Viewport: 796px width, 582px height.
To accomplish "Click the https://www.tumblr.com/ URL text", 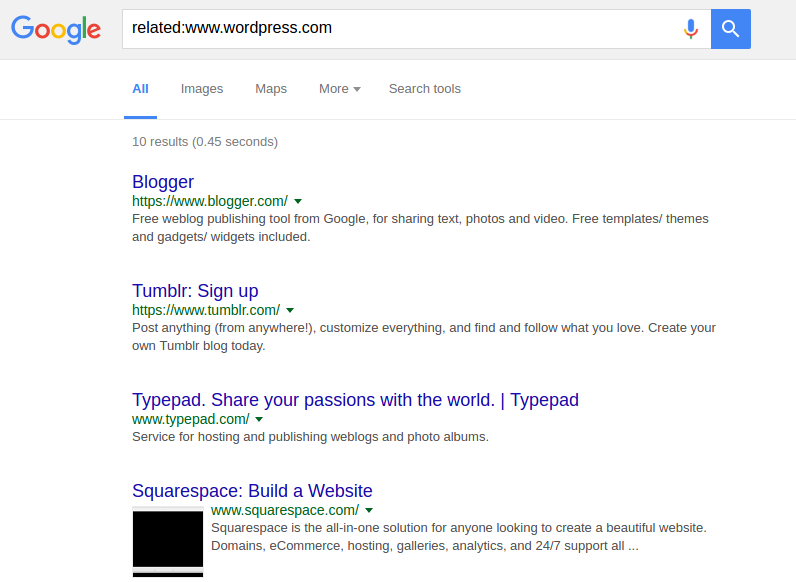I will point(206,310).
